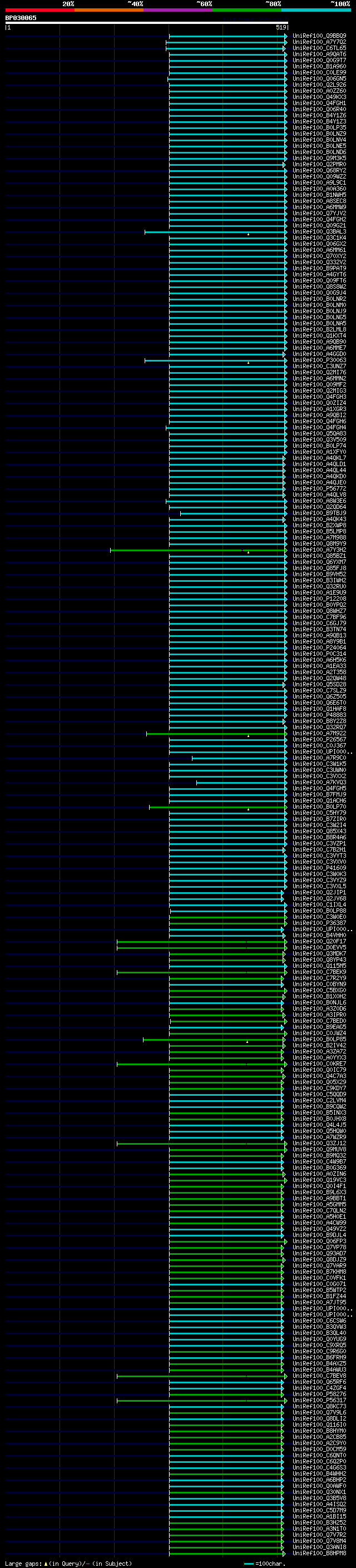Click label UniRef100_A7KVQ3

pyautogui.click(x=319, y=783)
